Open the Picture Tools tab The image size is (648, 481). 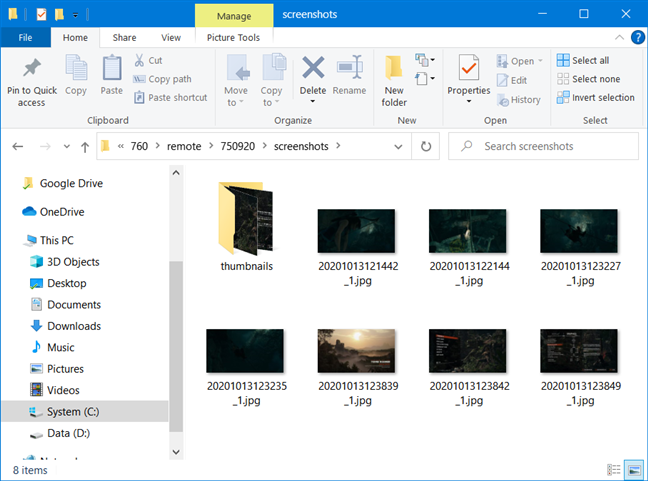(x=233, y=38)
